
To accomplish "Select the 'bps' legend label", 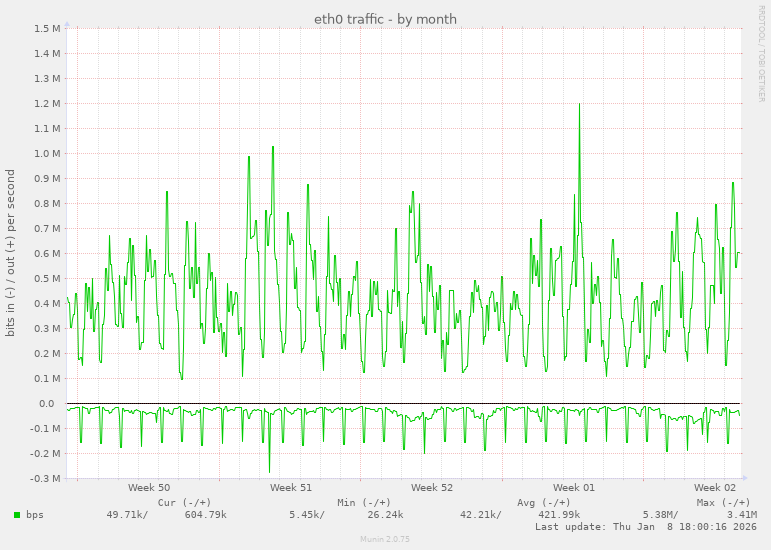I will 35,515.
